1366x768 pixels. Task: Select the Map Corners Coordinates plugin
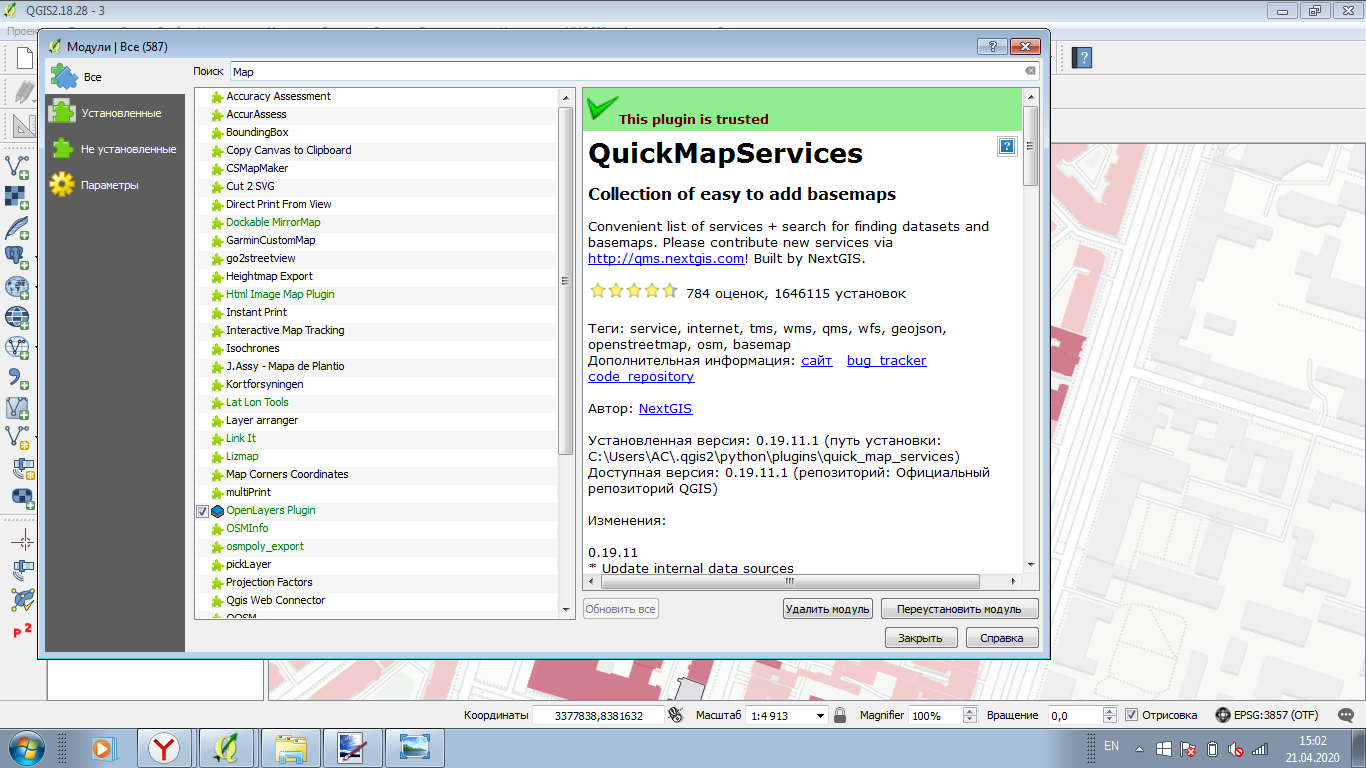[x=287, y=475]
